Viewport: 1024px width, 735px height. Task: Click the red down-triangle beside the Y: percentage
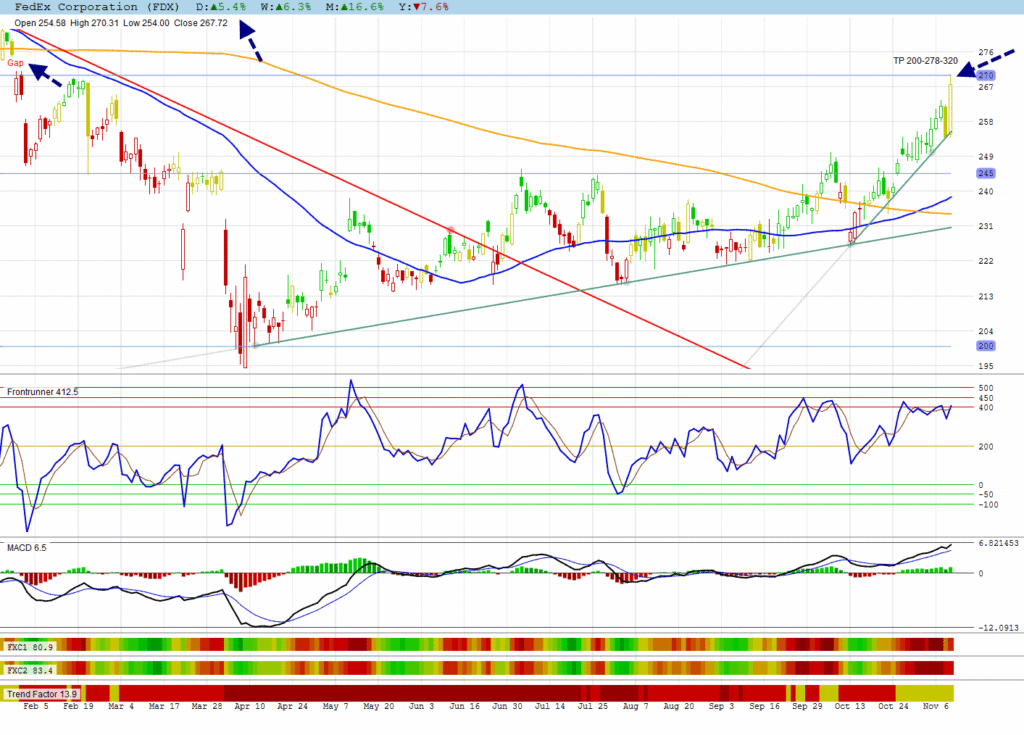tap(410, 6)
